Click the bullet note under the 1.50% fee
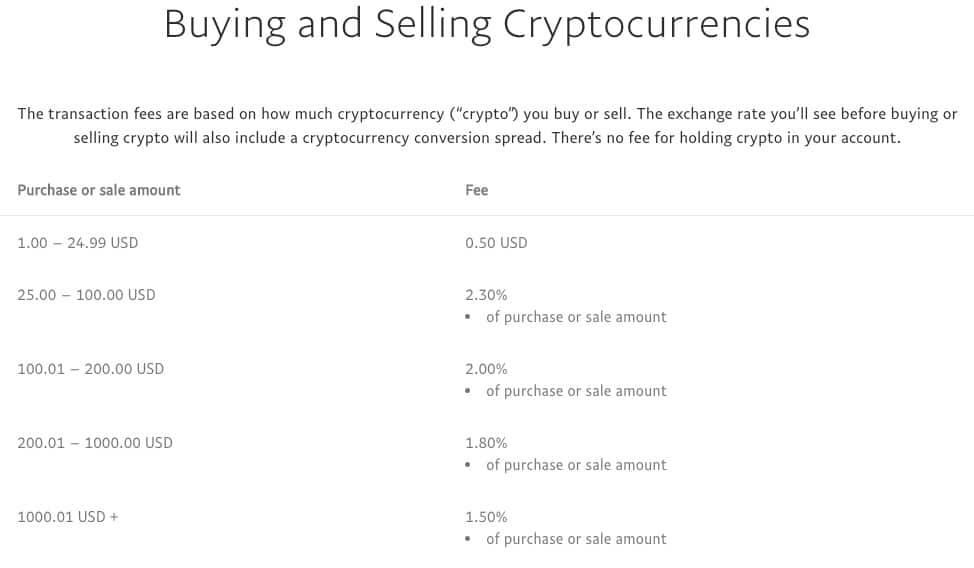This screenshot has width=974, height=568. (x=576, y=539)
